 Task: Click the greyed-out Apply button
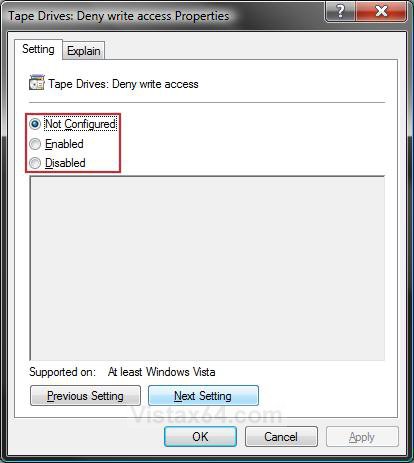[x=362, y=437]
